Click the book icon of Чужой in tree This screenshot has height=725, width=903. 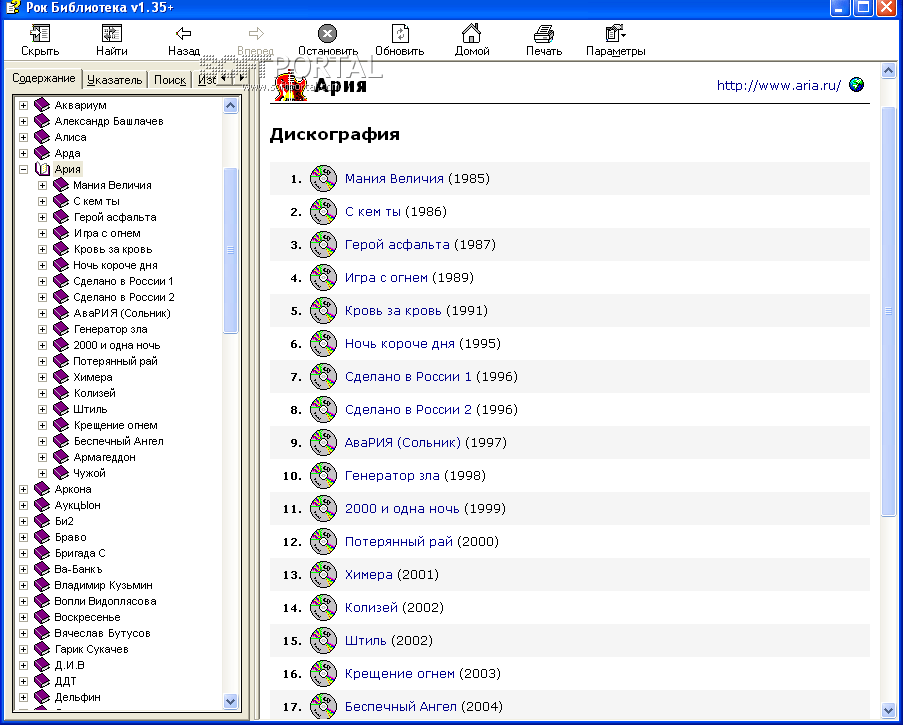[x=60, y=473]
